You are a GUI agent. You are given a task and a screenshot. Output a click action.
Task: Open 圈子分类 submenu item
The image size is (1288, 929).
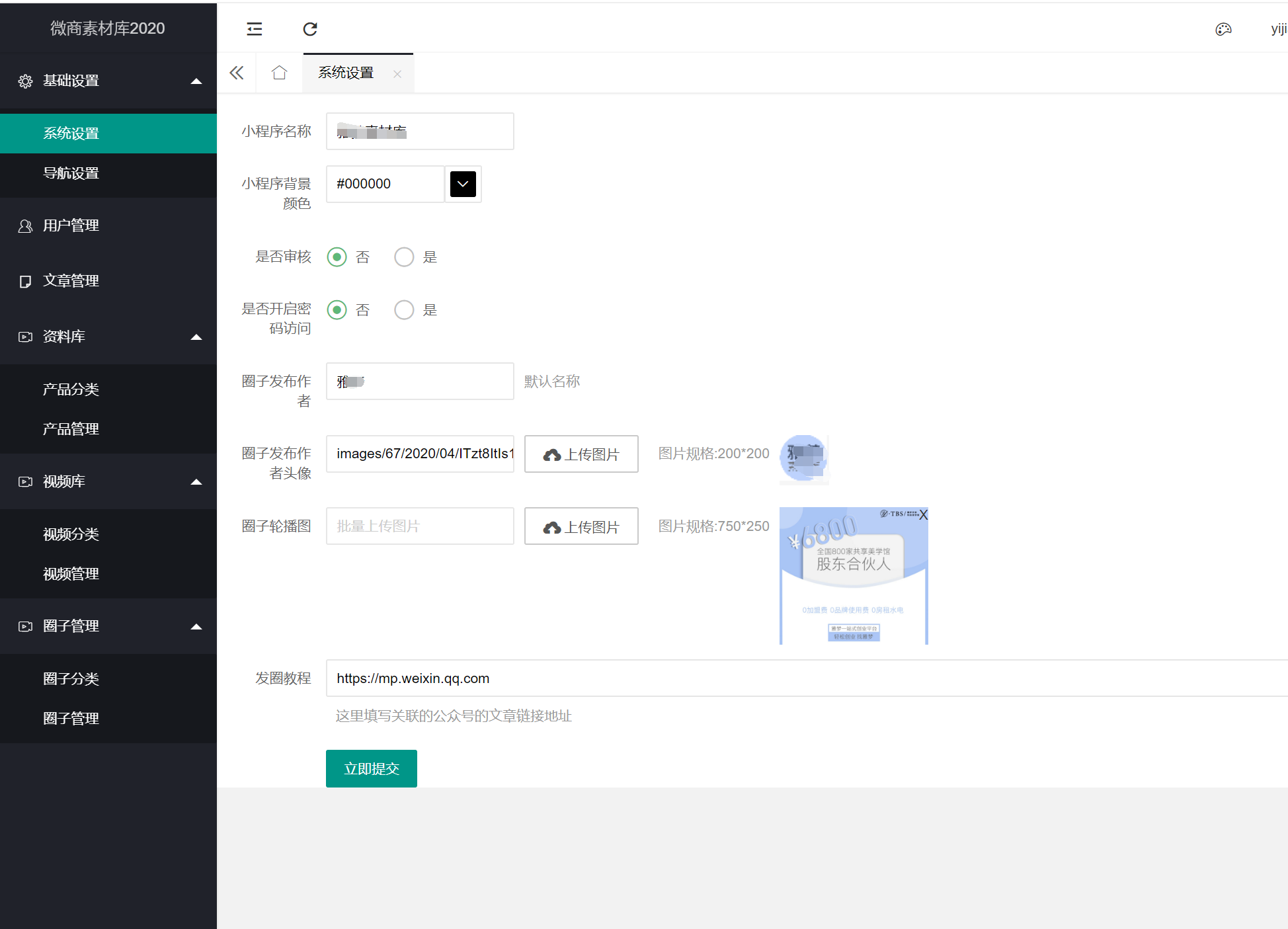click(108, 679)
